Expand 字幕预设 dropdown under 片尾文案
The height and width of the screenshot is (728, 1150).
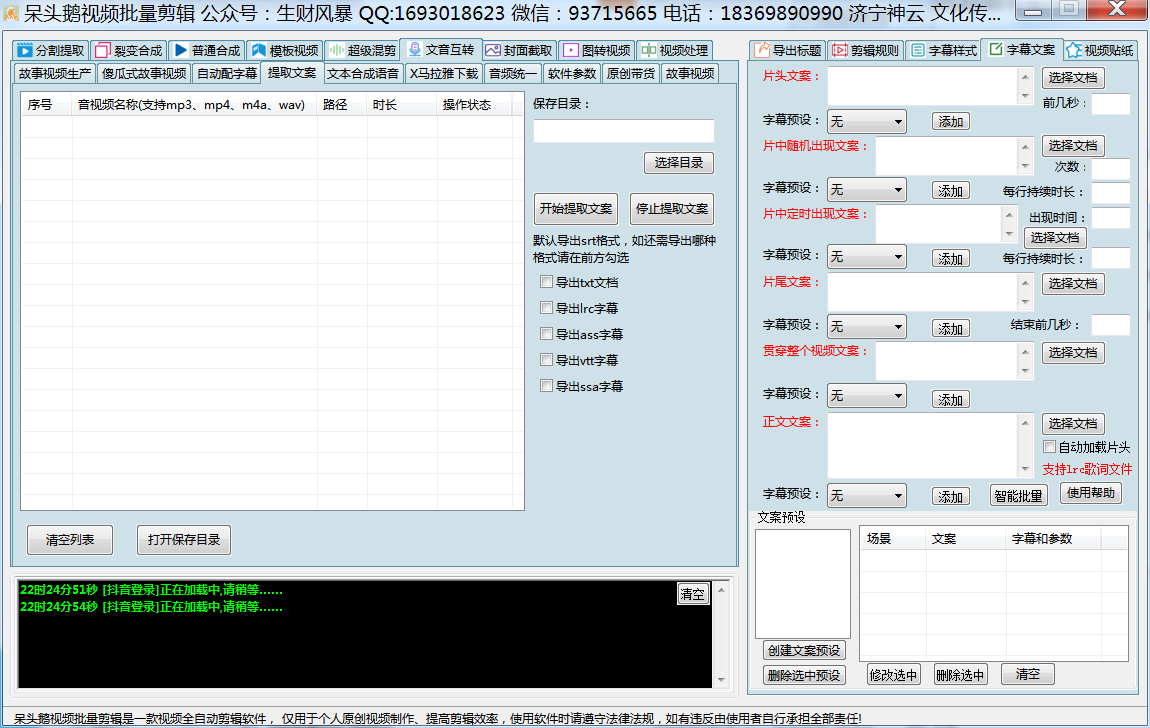[867, 327]
